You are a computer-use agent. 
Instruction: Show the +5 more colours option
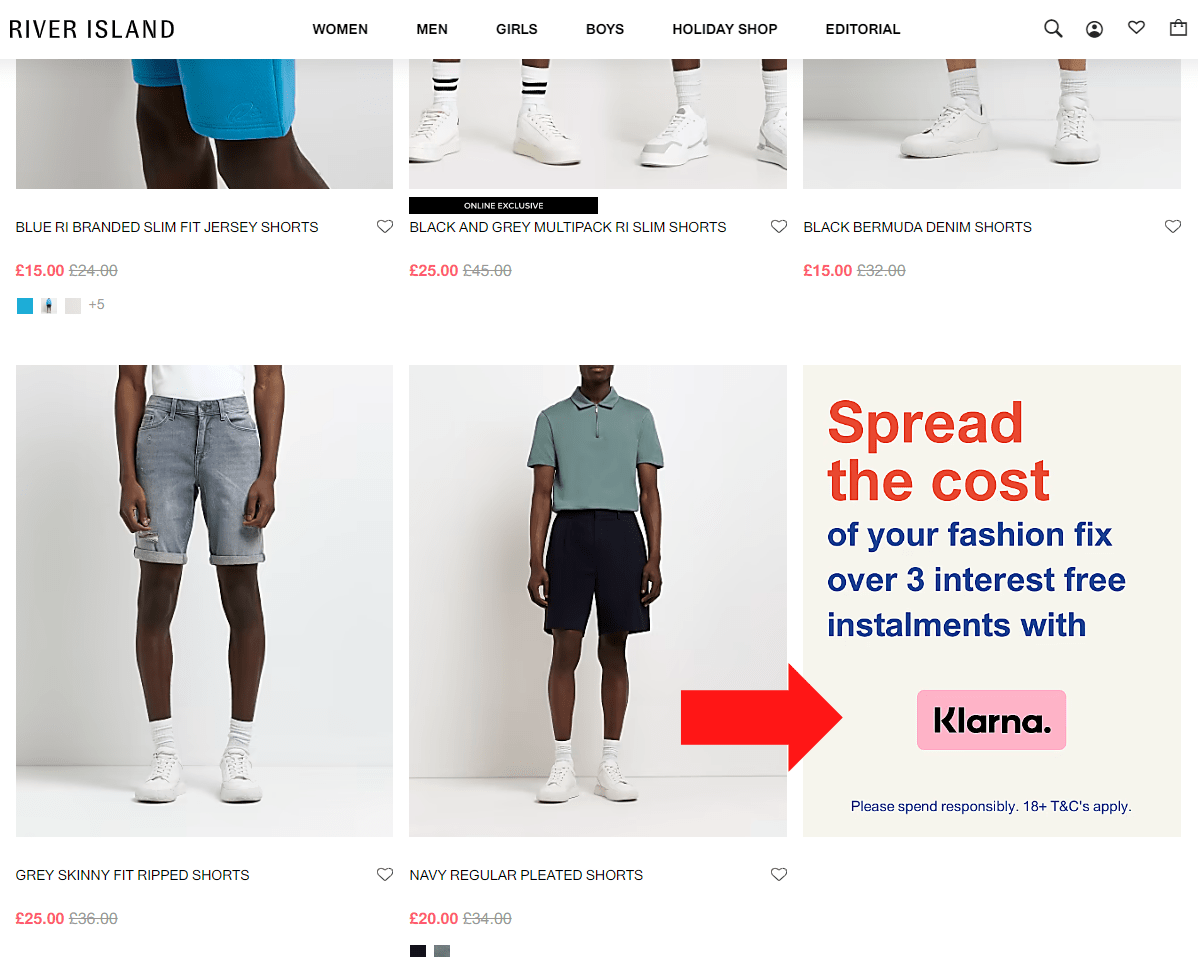pyautogui.click(x=96, y=305)
